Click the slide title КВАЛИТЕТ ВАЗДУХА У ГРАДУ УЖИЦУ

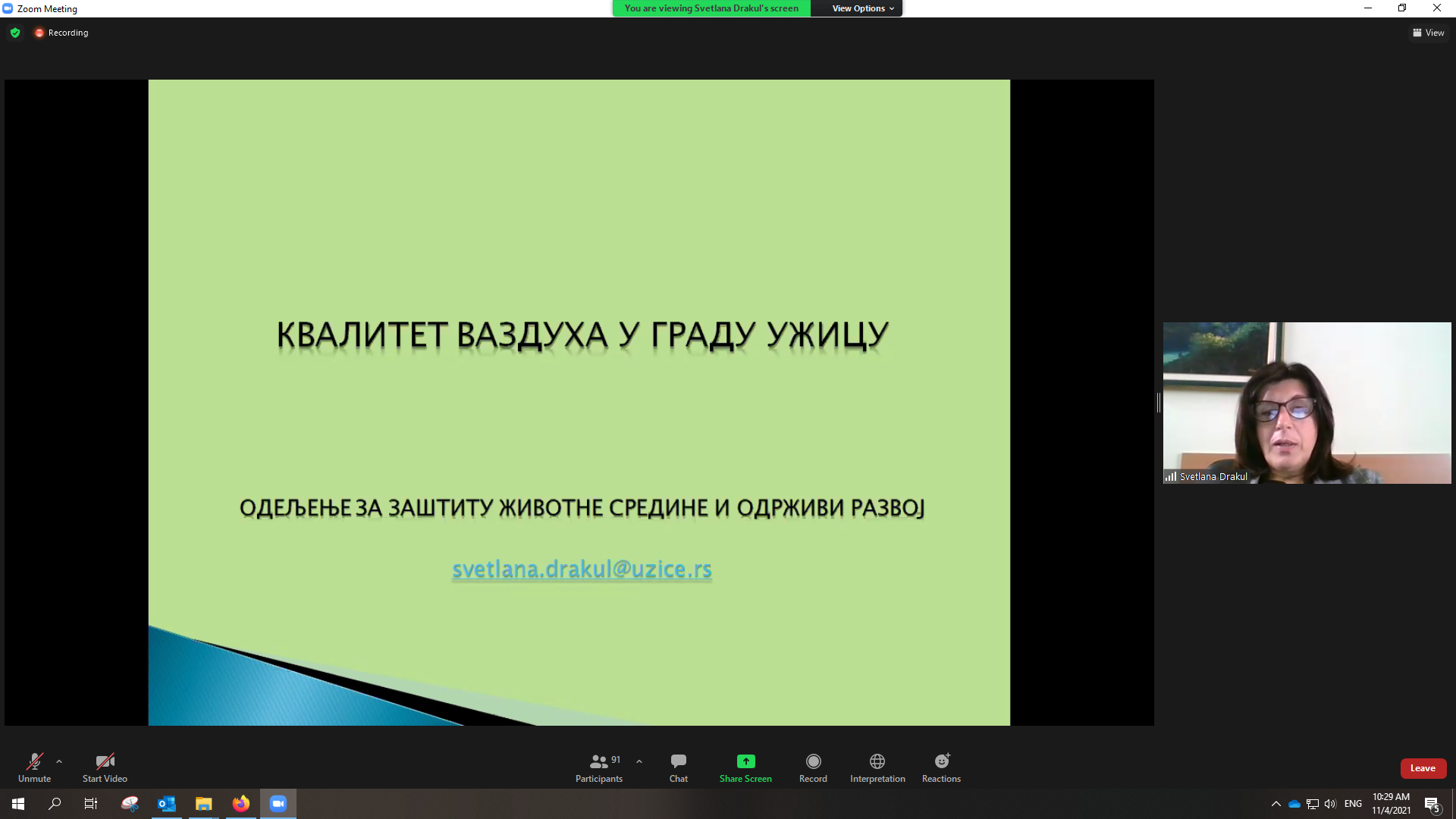582,335
